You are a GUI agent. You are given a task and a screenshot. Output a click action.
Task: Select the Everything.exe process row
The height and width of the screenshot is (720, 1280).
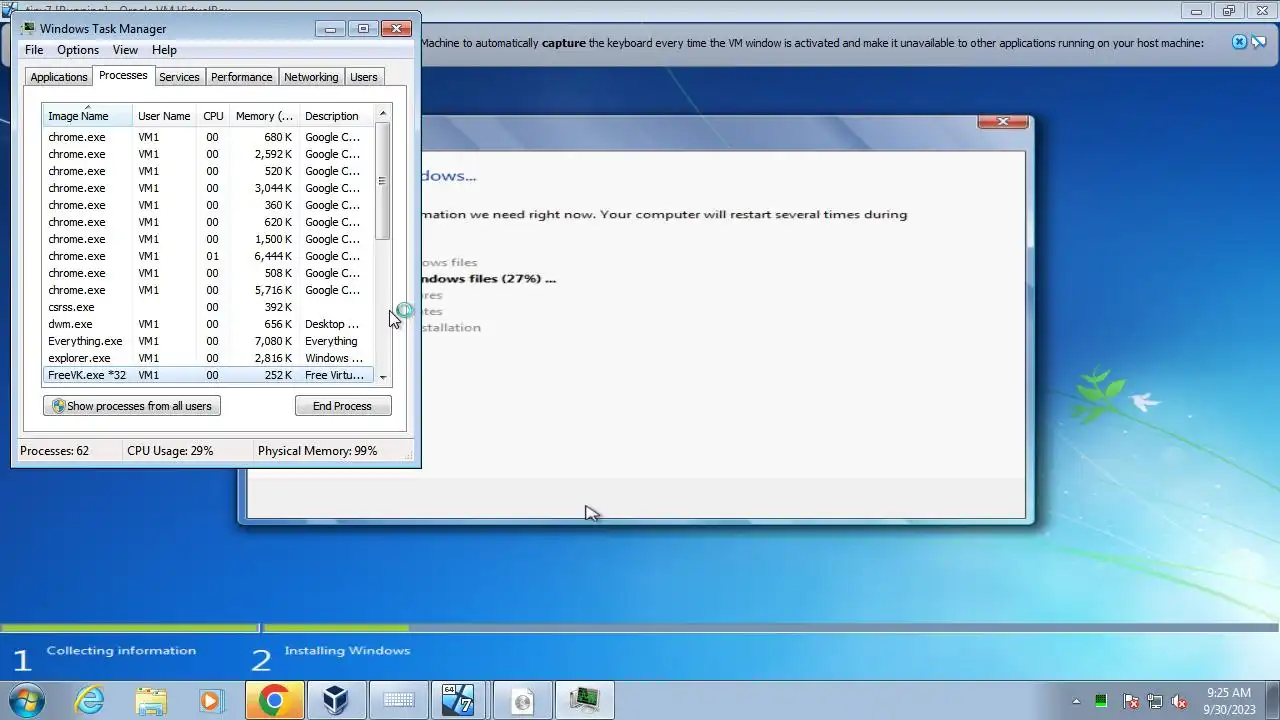(x=208, y=341)
